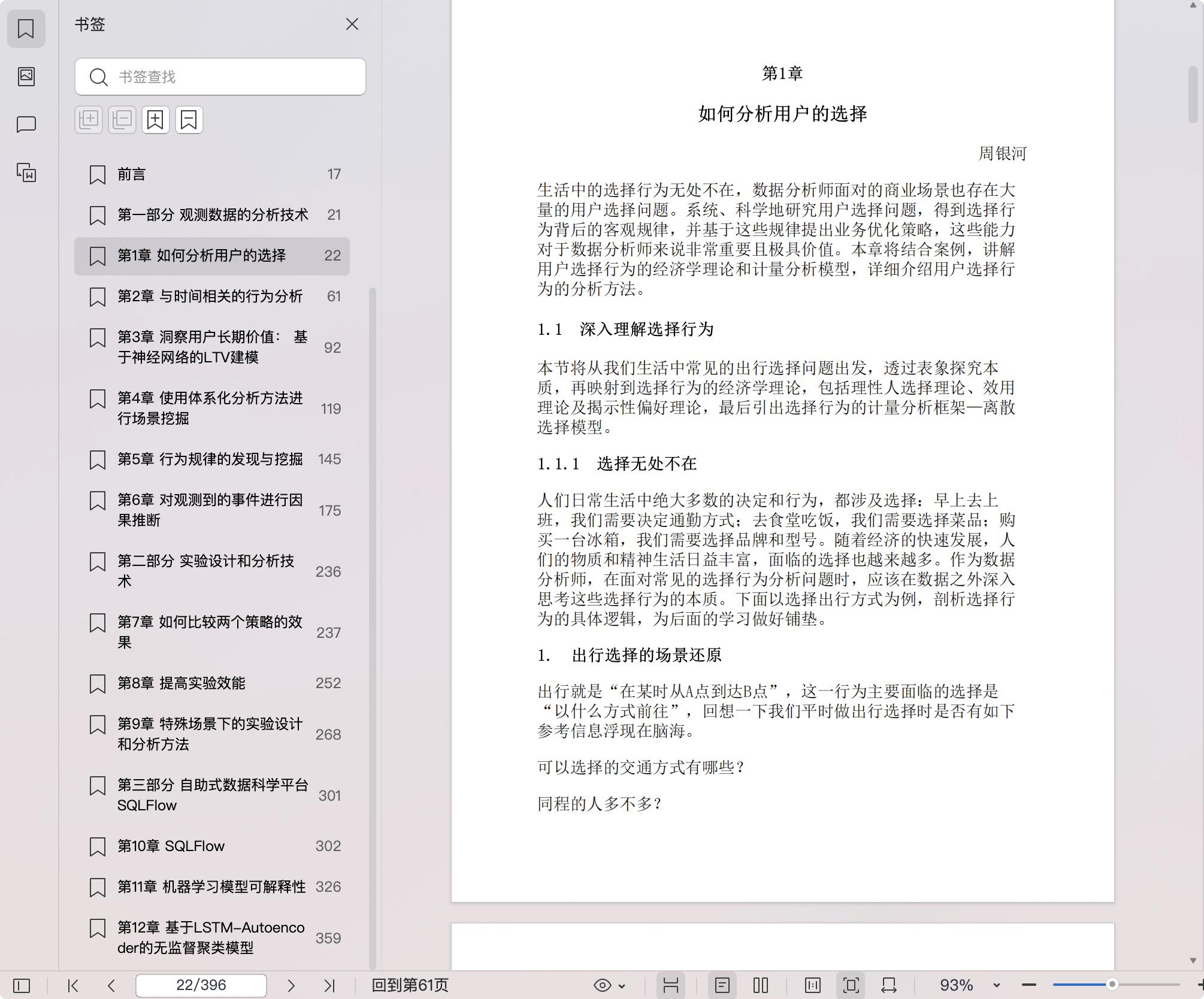The image size is (1204, 999).
Task: Open 第4章 使用体系化分析方法 bookmark
Action: [212, 408]
